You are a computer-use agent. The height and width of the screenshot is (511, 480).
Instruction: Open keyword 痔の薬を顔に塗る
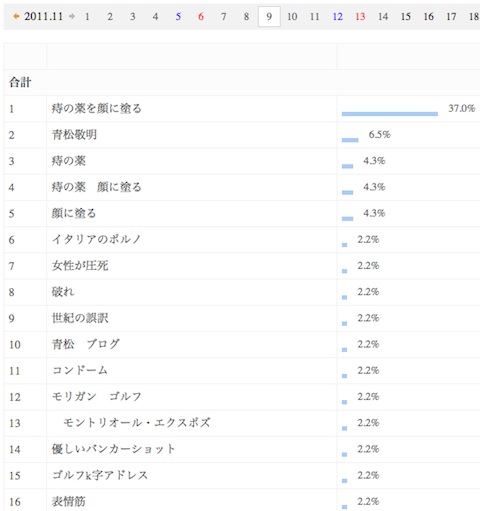click(x=97, y=108)
